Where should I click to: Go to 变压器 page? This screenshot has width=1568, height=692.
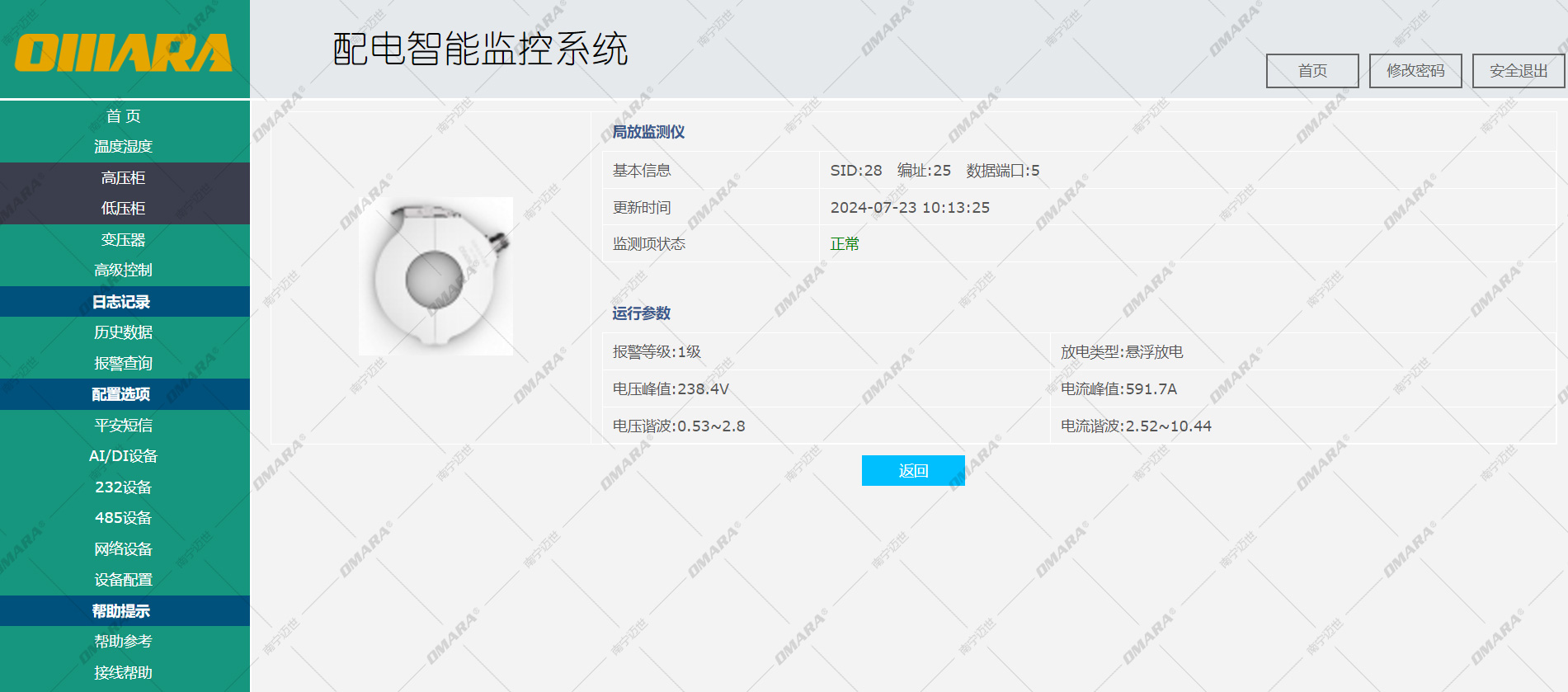point(124,240)
